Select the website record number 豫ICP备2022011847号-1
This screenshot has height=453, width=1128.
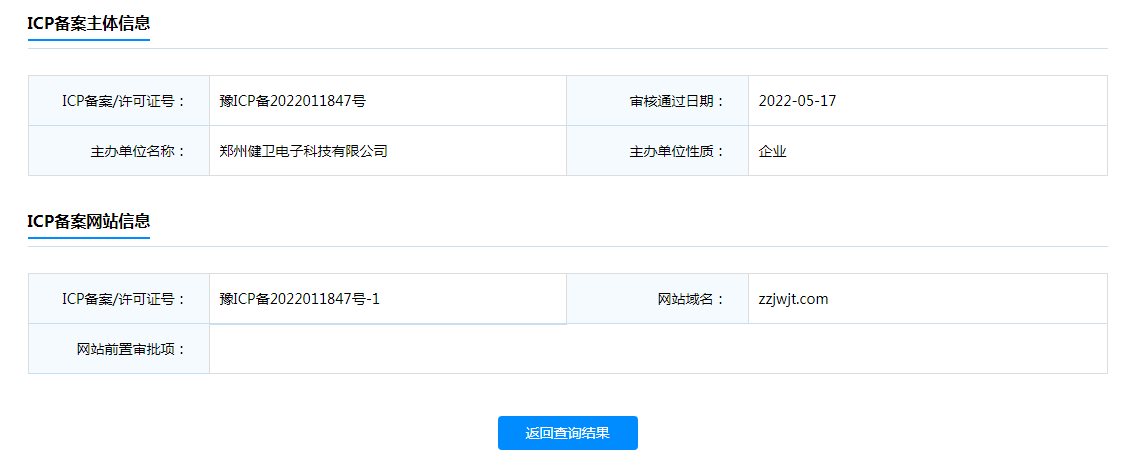[299, 299]
